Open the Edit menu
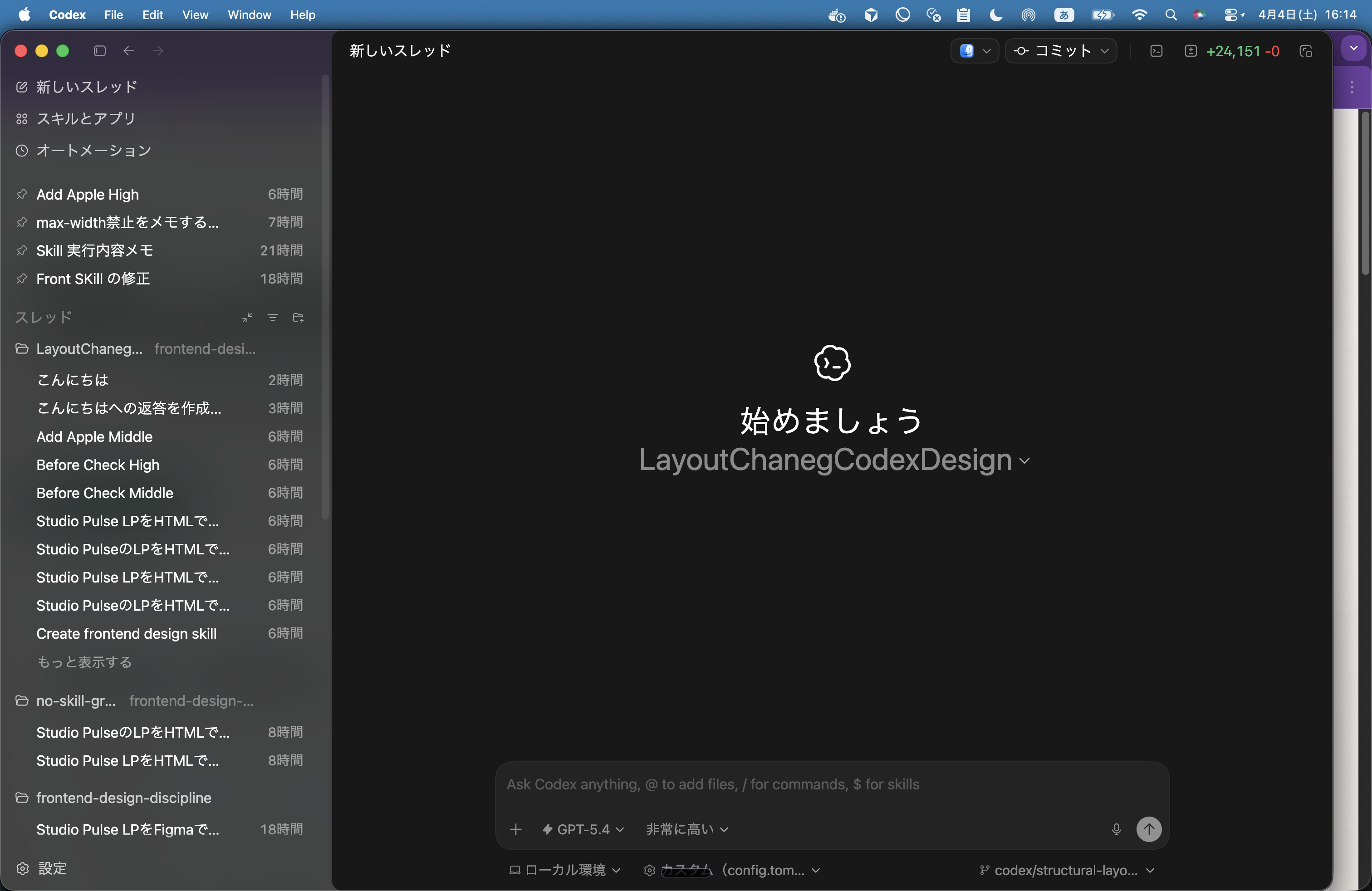1372x891 pixels. [x=153, y=15]
